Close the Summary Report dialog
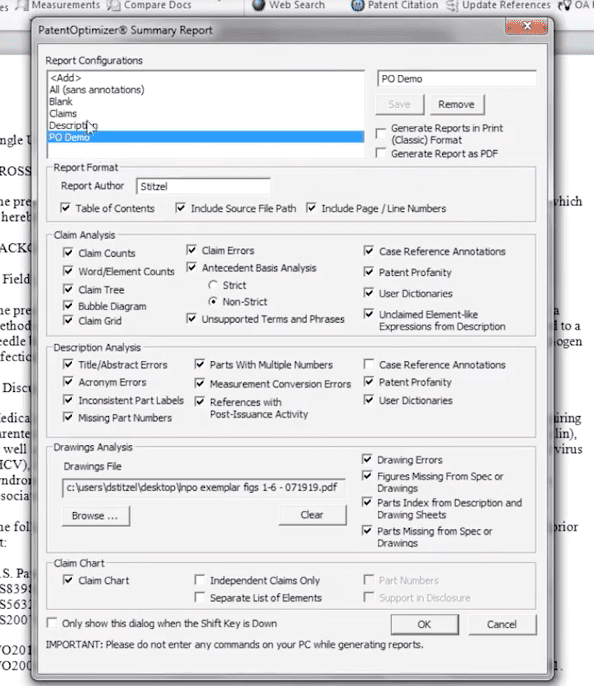The width and height of the screenshot is (594, 686). (526, 26)
